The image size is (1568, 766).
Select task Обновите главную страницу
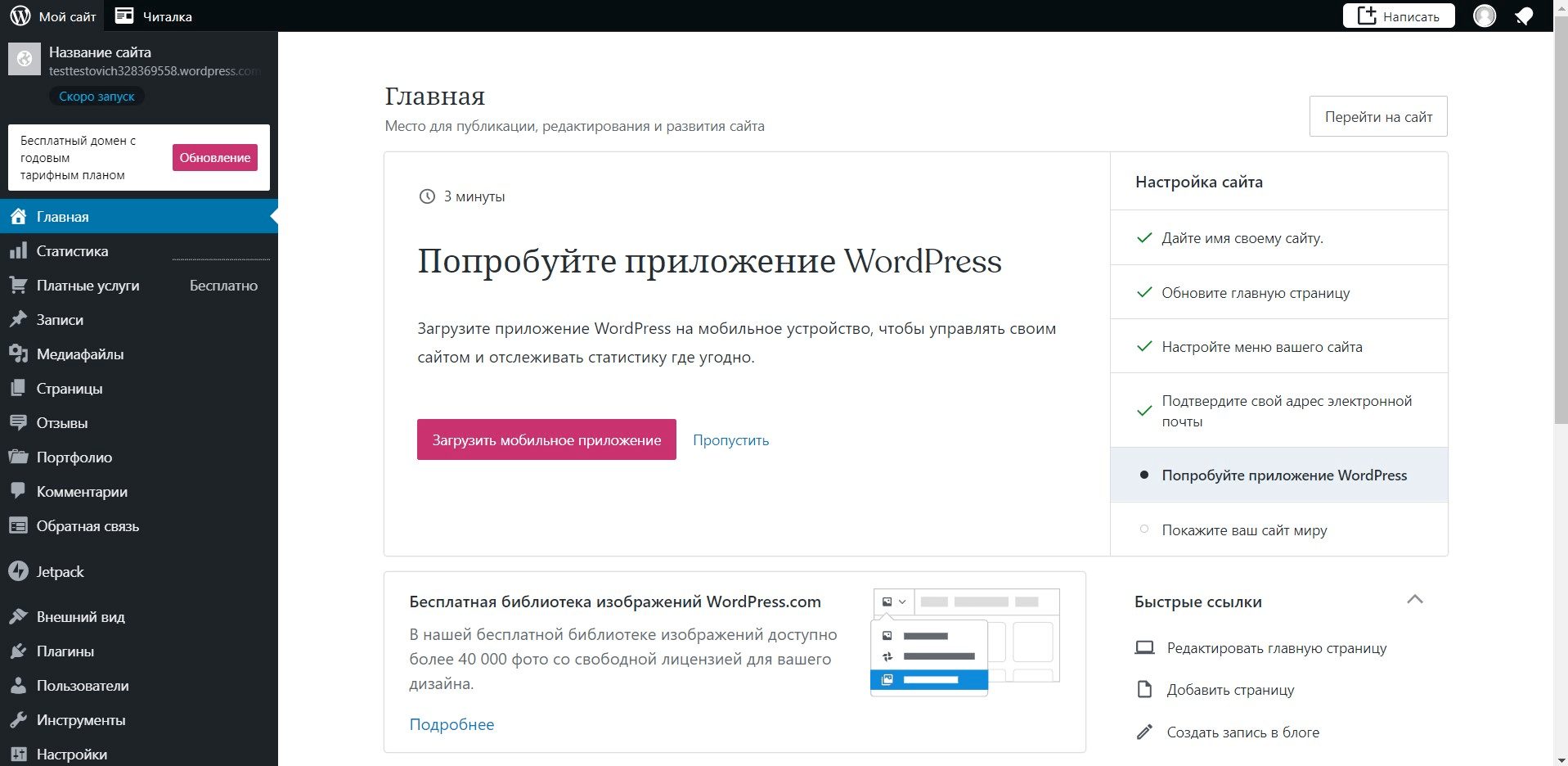coord(1279,292)
